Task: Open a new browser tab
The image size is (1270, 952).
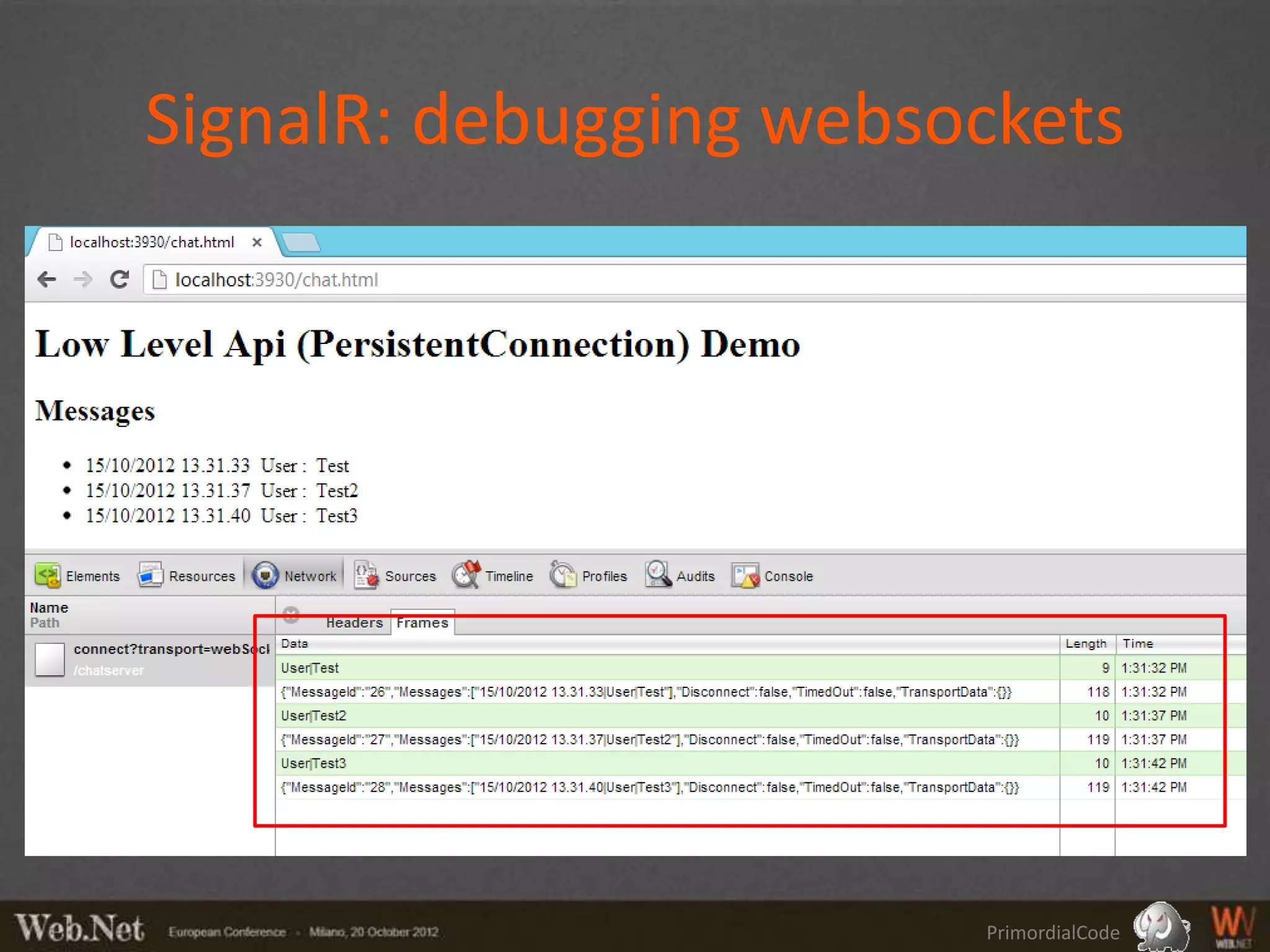Action: pos(301,242)
